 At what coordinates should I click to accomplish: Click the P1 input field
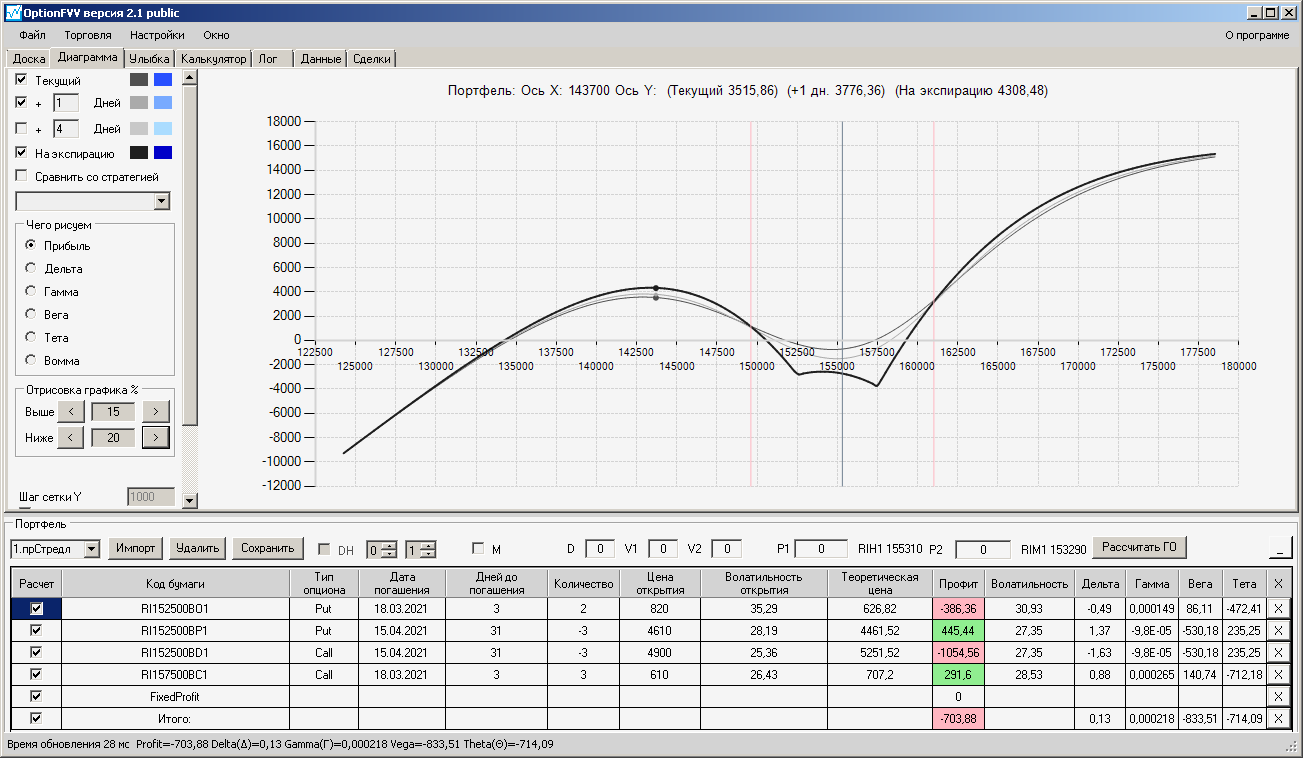pos(822,548)
